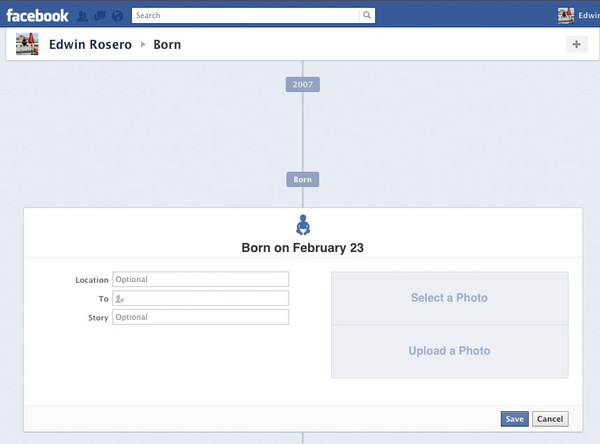The width and height of the screenshot is (600, 444).
Task: Click the plus button in profile bar
Action: (x=577, y=44)
